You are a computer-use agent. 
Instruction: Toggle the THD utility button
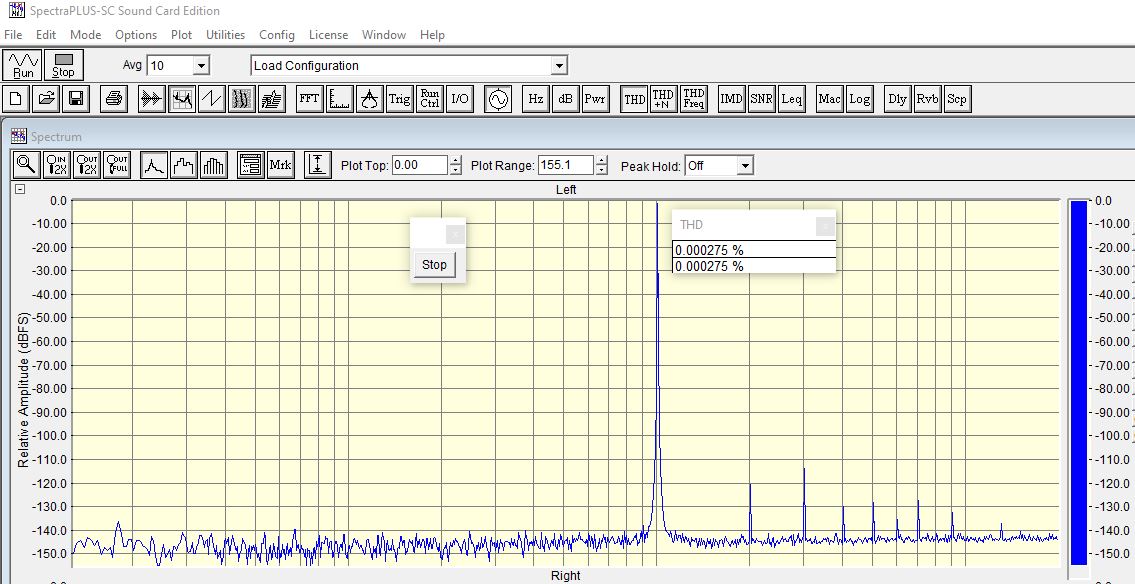pyautogui.click(x=634, y=98)
